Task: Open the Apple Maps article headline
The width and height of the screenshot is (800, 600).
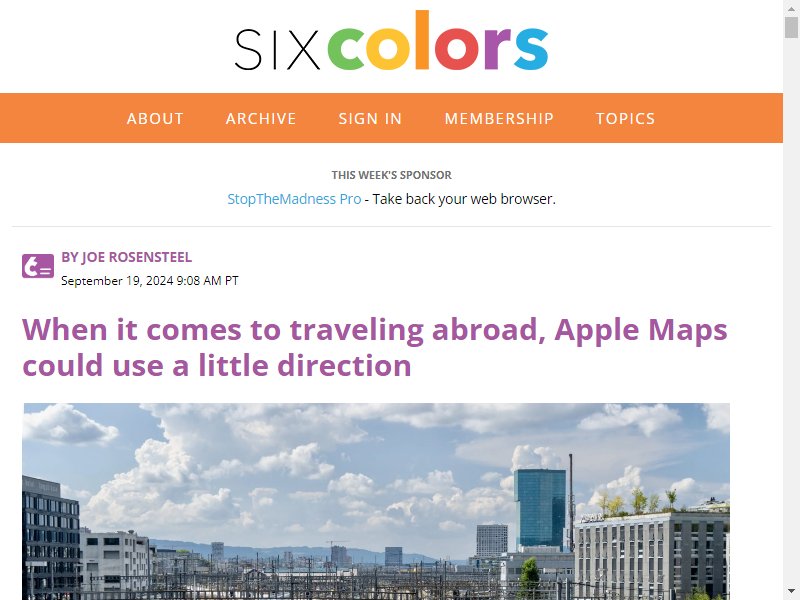Action: point(374,347)
